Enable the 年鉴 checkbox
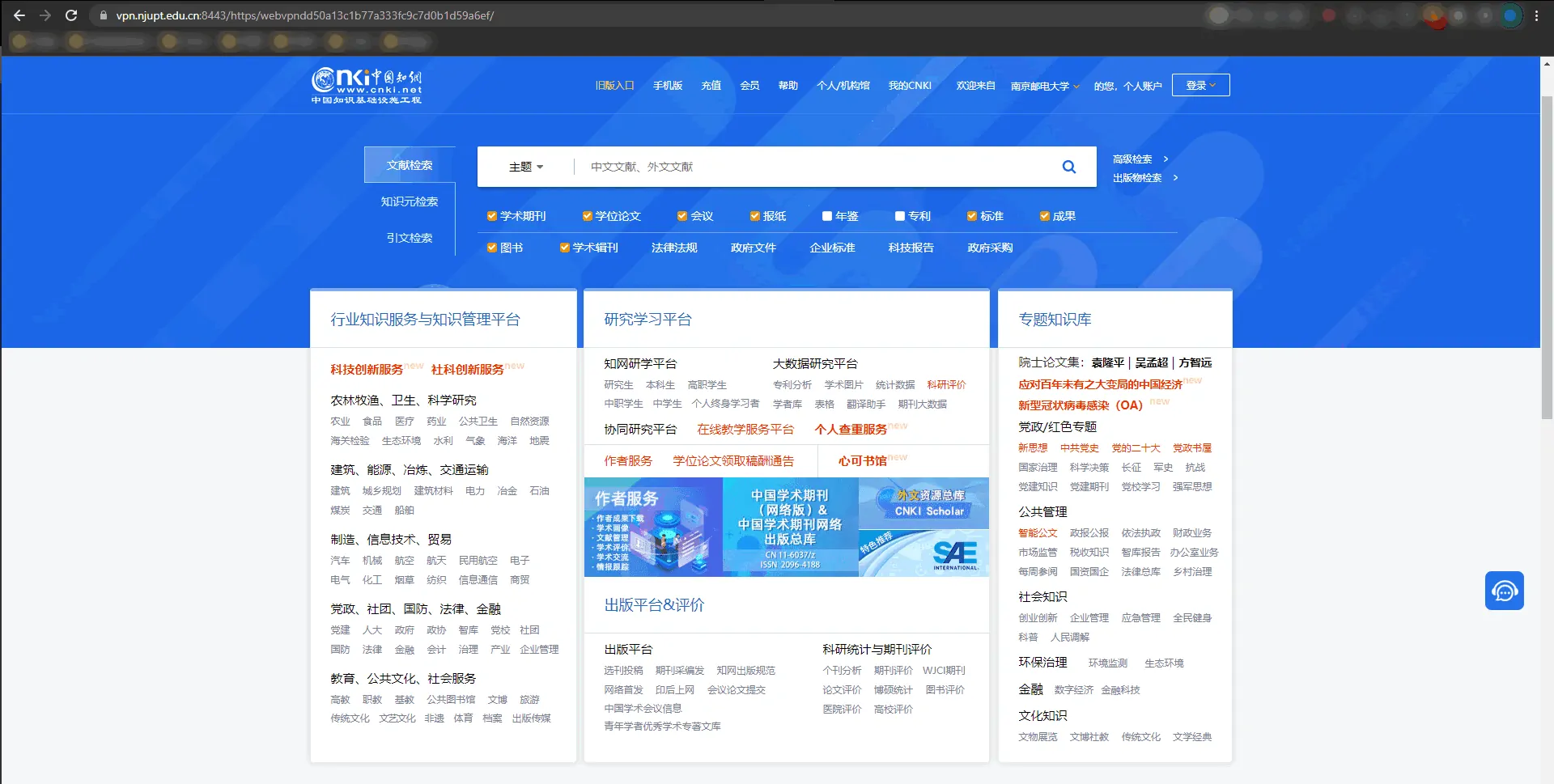The image size is (1554, 784). tap(827, 216)
